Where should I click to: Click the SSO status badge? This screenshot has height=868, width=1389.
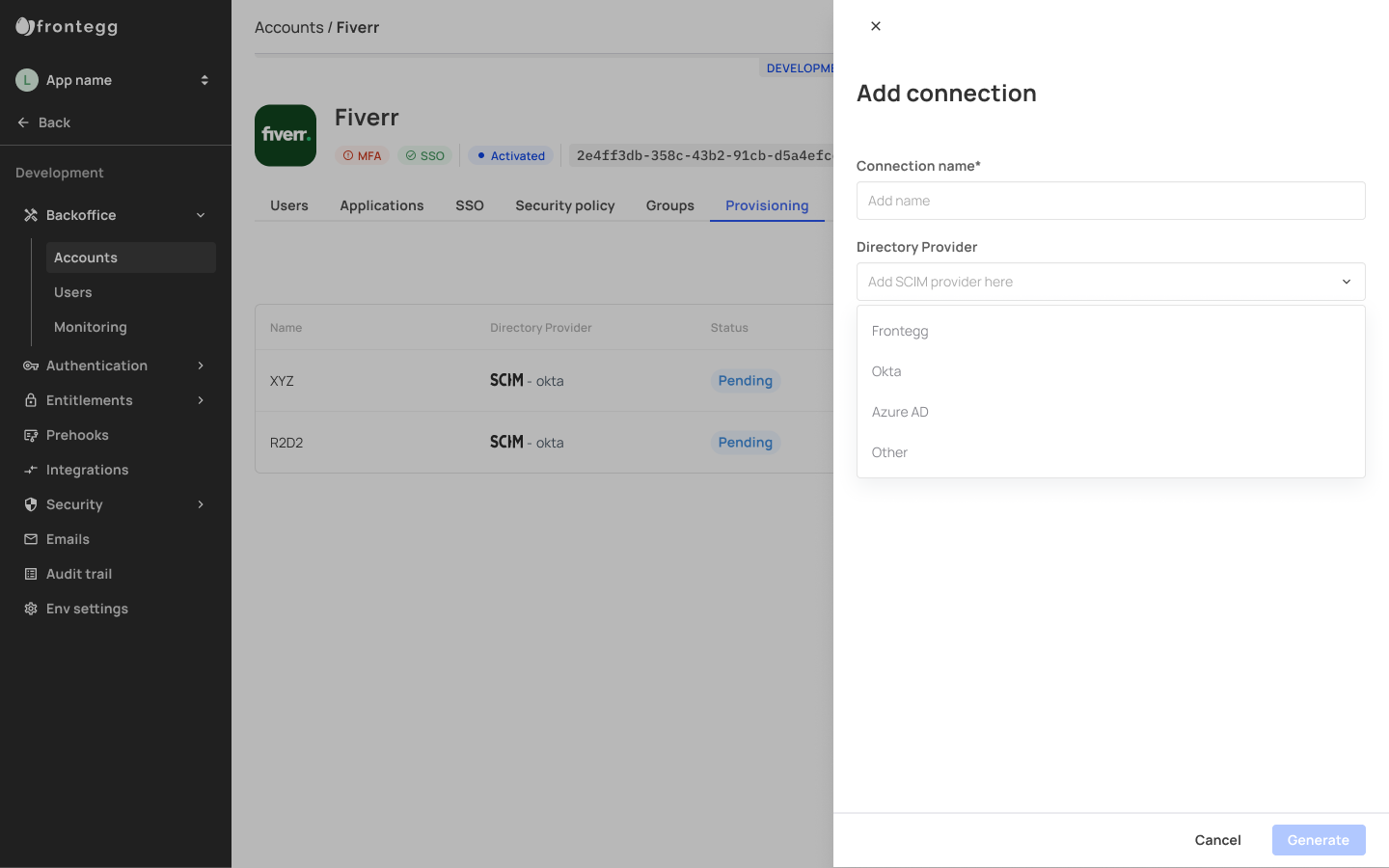point(424,155)
